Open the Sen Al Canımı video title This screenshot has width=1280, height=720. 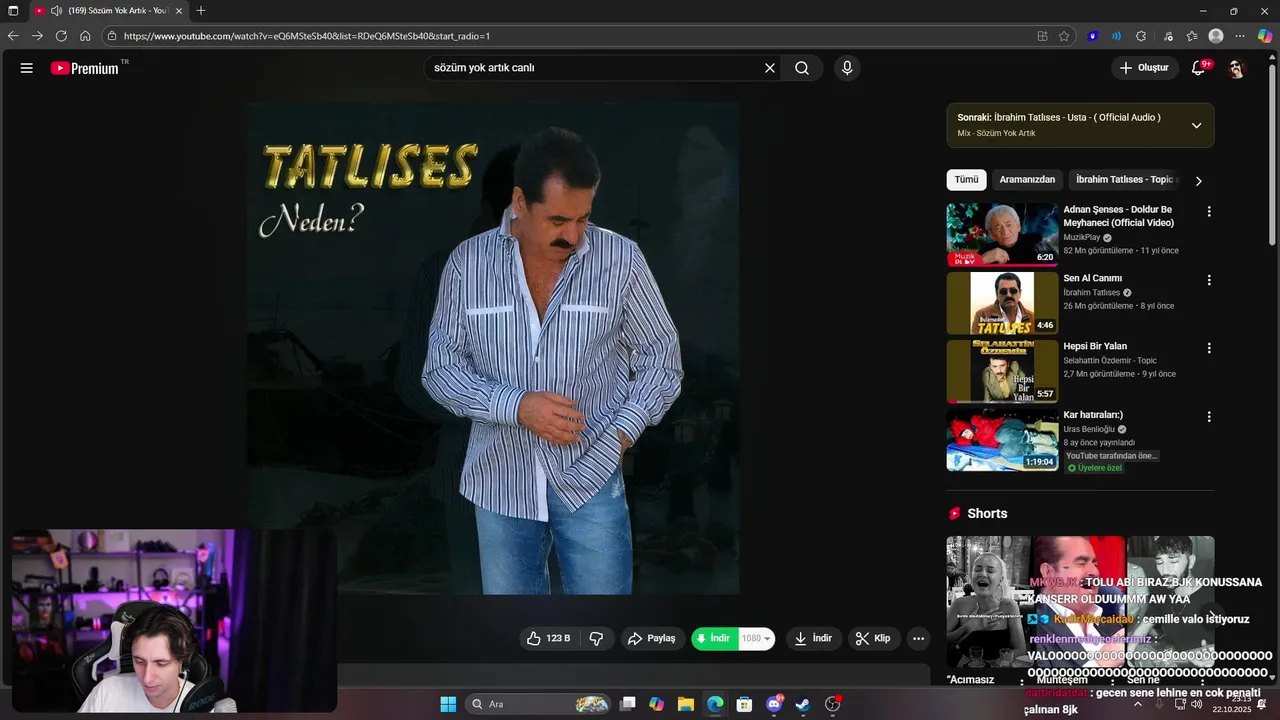click(1092, 278)
